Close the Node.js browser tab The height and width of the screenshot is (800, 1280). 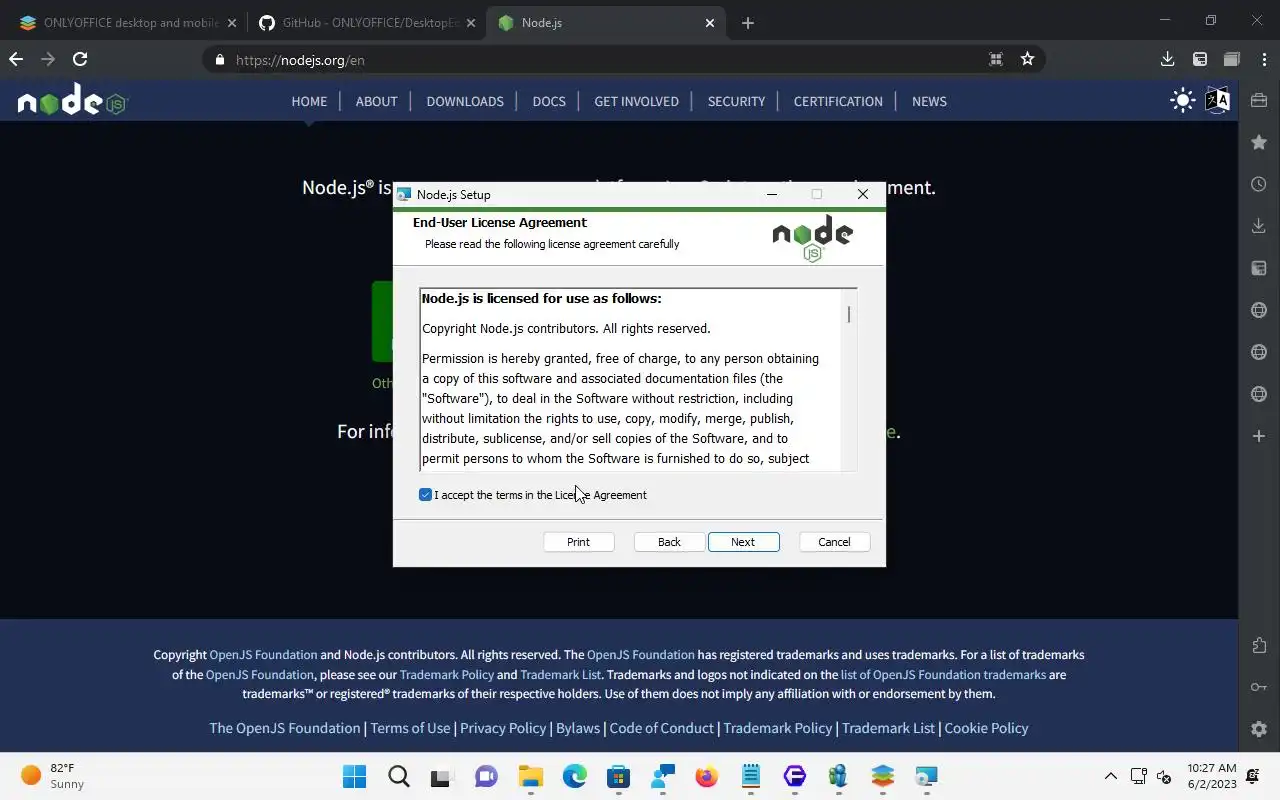click(710, 22)
